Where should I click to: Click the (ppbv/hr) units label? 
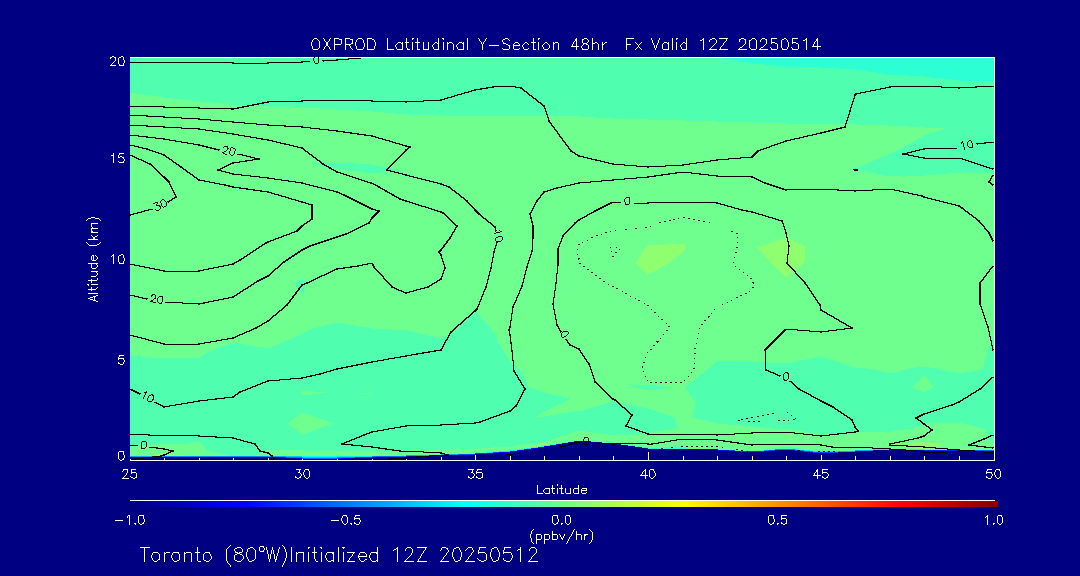pos(561,536)
